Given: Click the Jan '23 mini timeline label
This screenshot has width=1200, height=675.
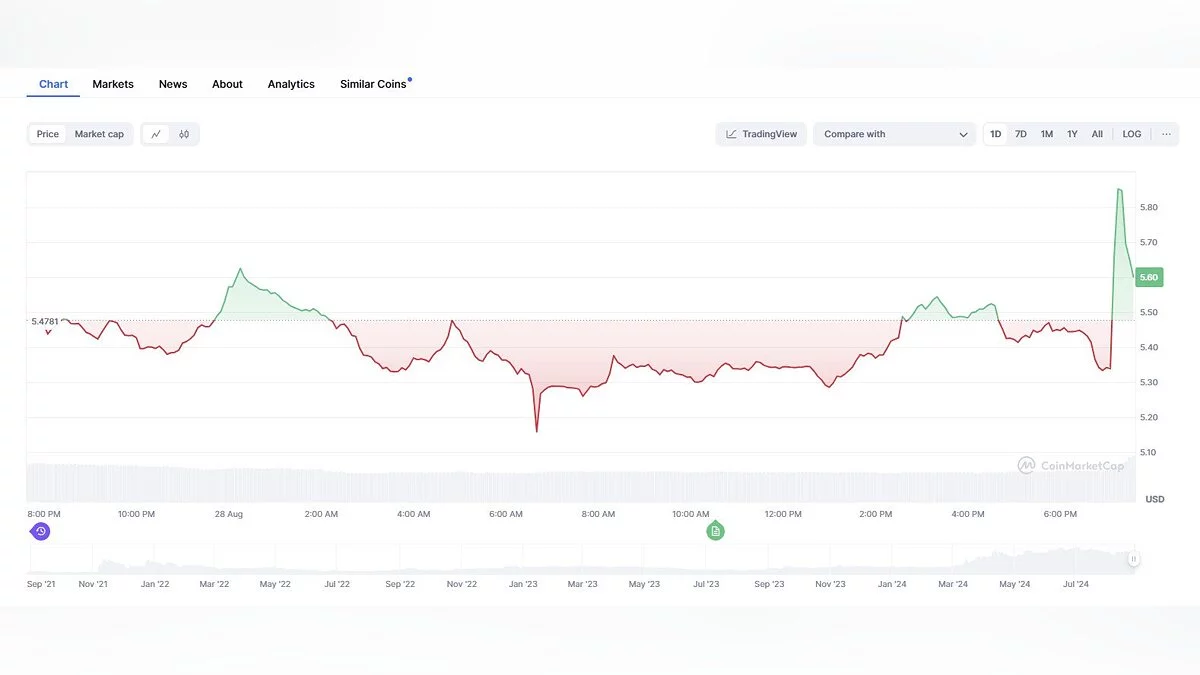Looking at the screenshot, I should point(523,584).
